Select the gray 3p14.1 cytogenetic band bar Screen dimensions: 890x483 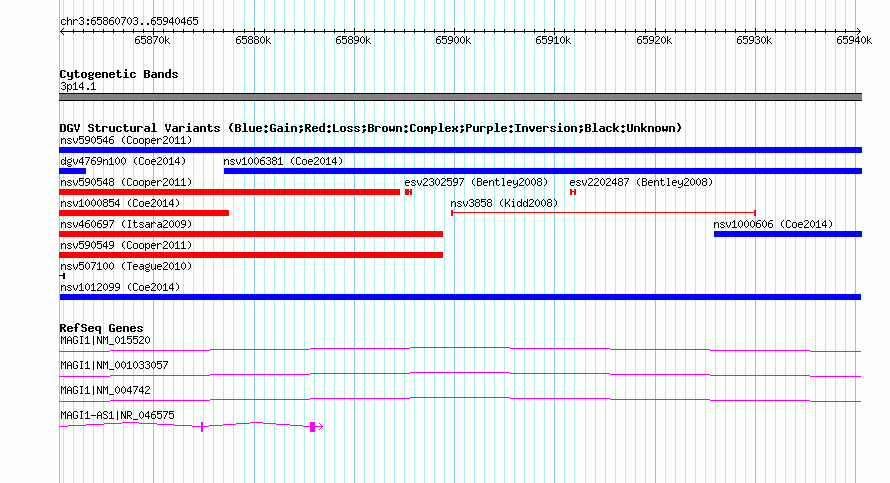(460, 97)
